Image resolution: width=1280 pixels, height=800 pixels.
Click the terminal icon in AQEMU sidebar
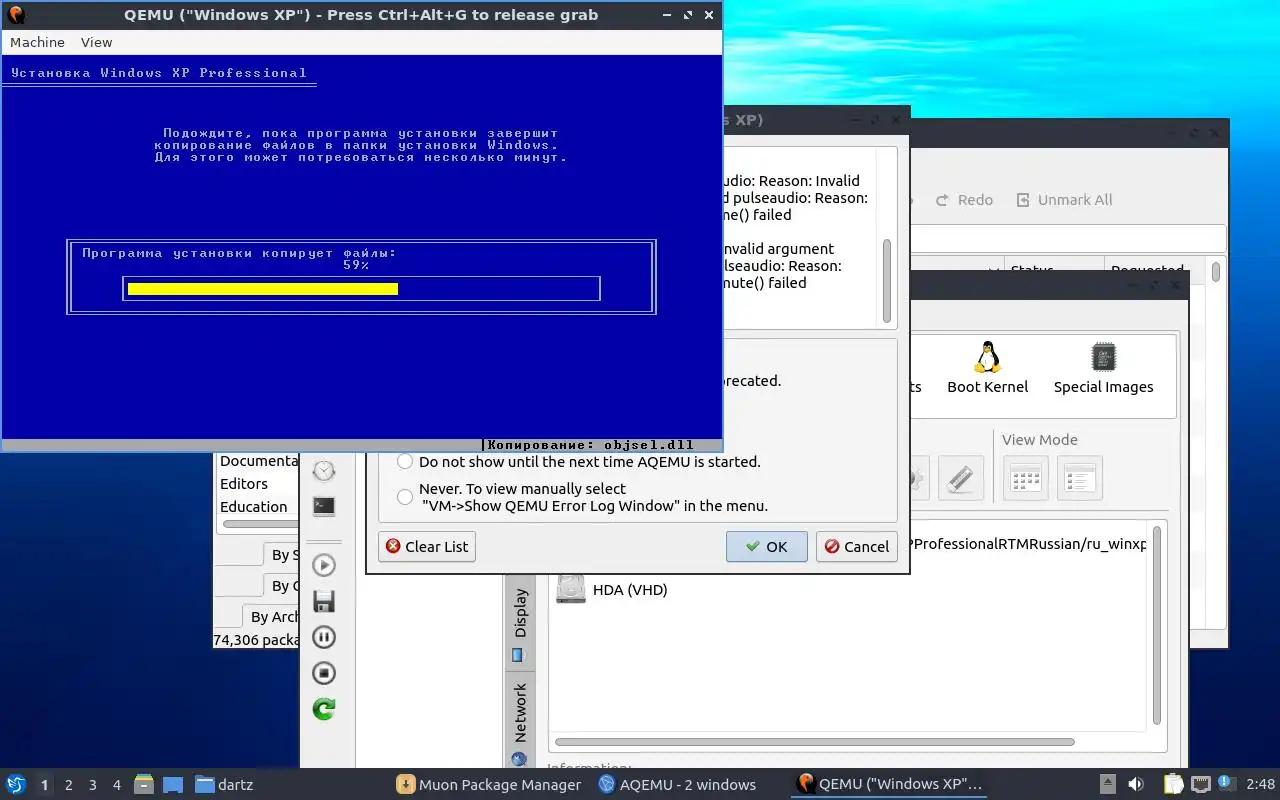324,506
